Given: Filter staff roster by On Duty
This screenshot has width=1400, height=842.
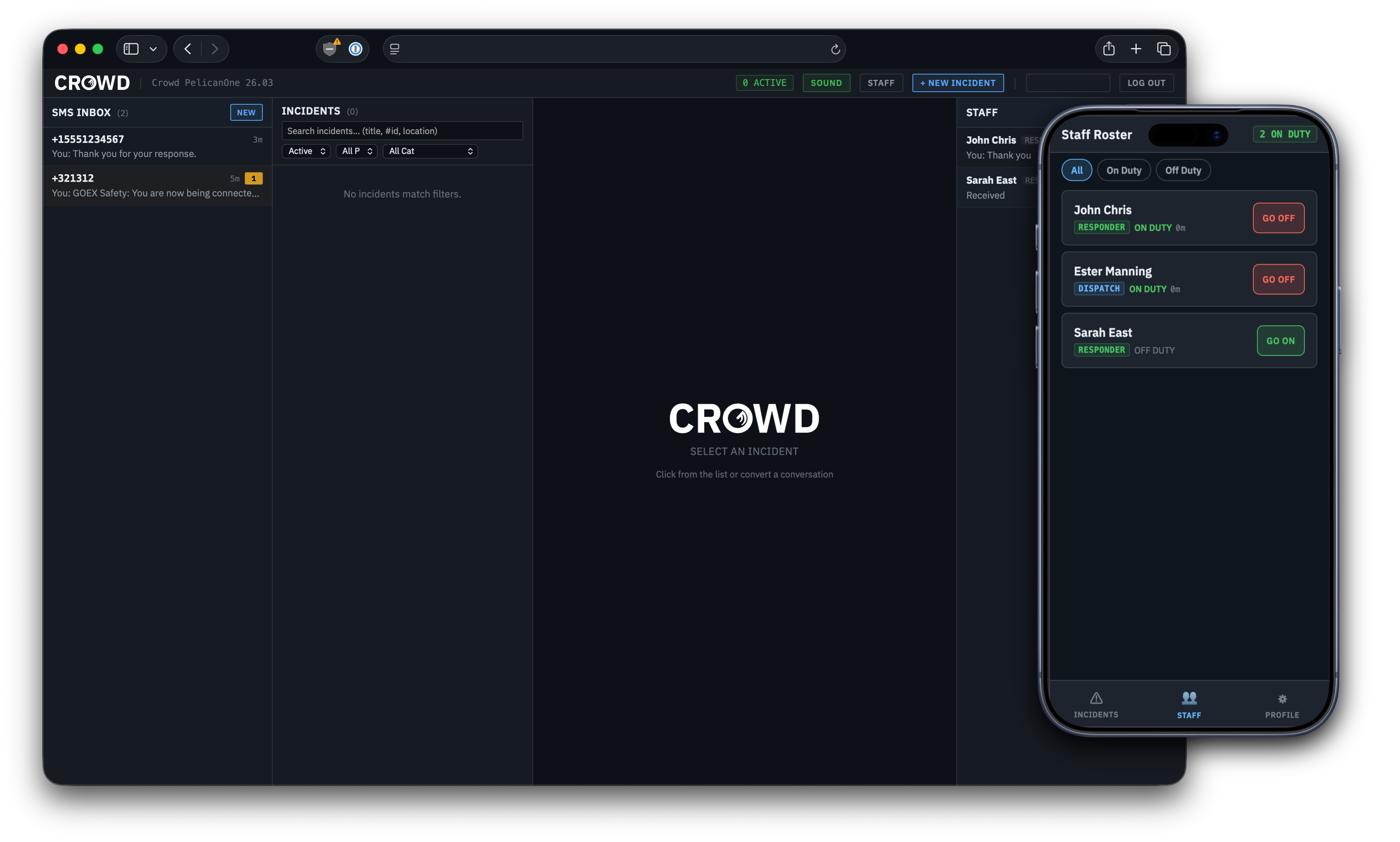Looking at the screenshot, I should (1123, 170).
